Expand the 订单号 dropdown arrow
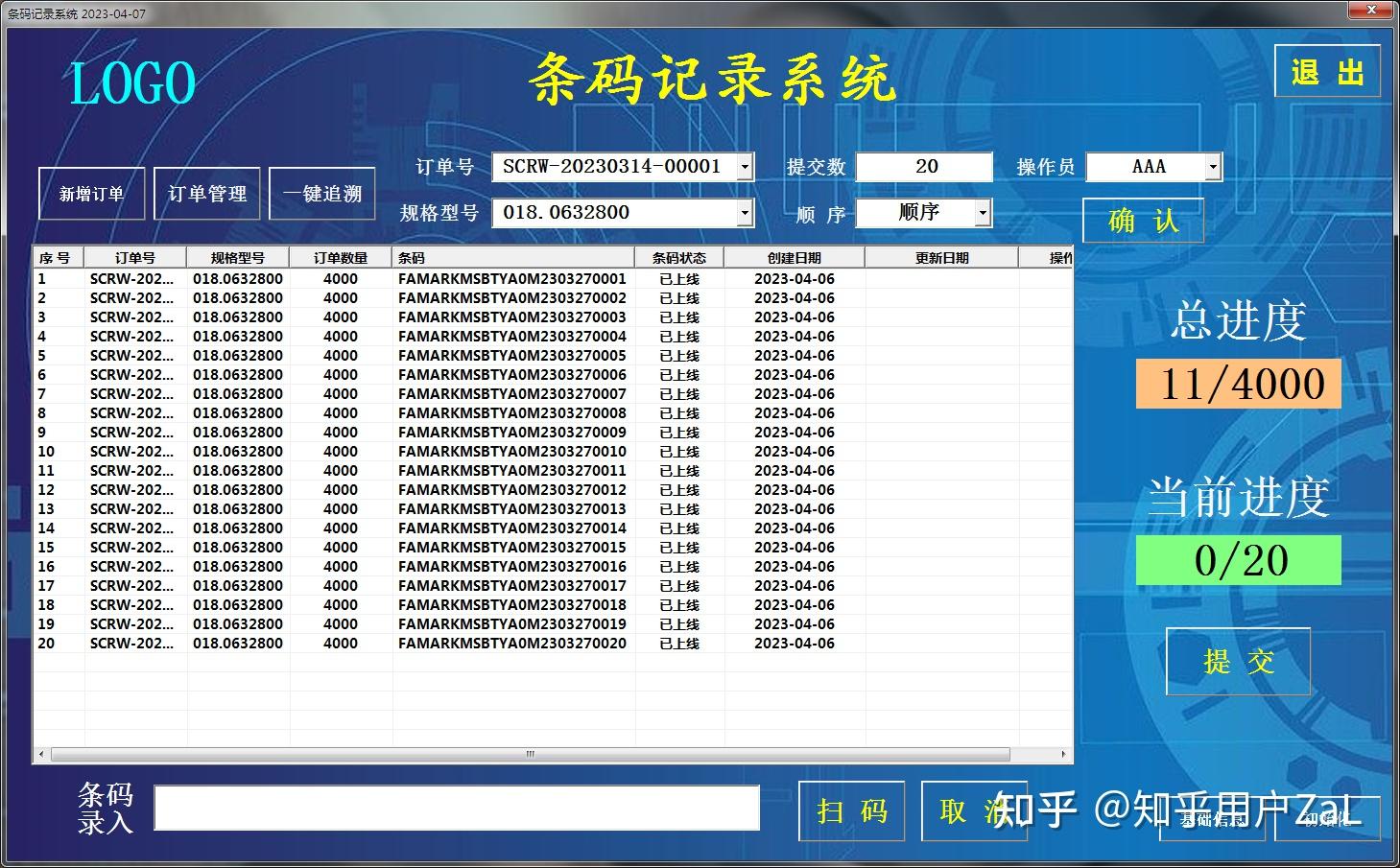 745,167
